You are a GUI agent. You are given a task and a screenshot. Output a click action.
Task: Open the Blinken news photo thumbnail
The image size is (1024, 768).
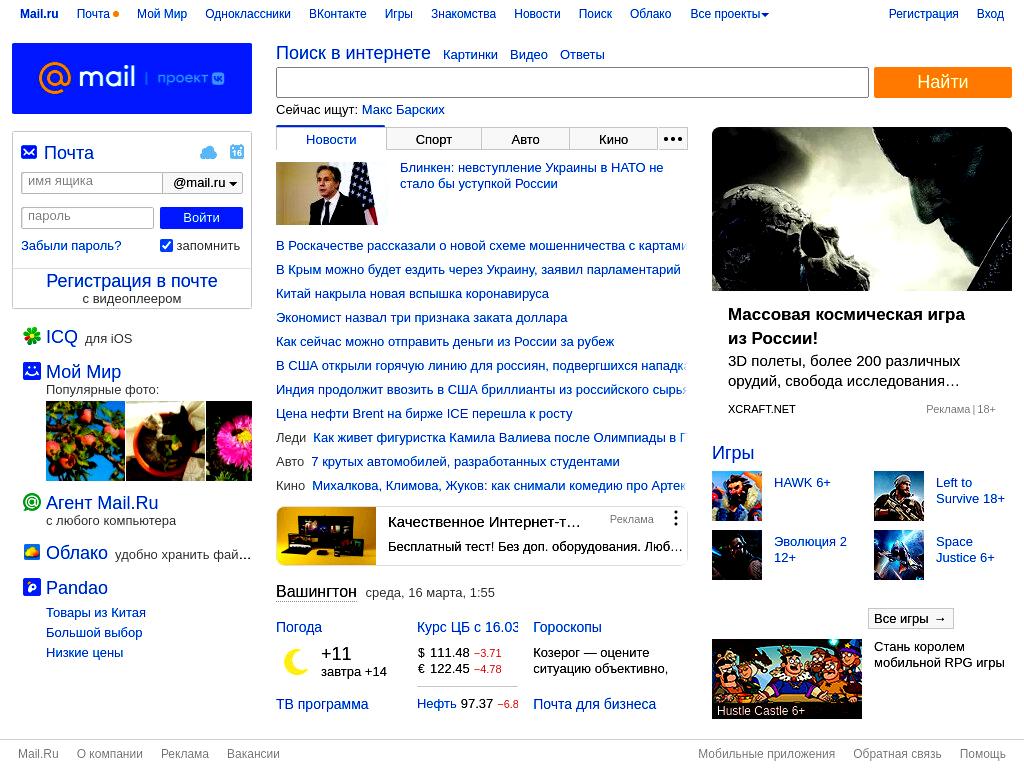tap(327, 193)
